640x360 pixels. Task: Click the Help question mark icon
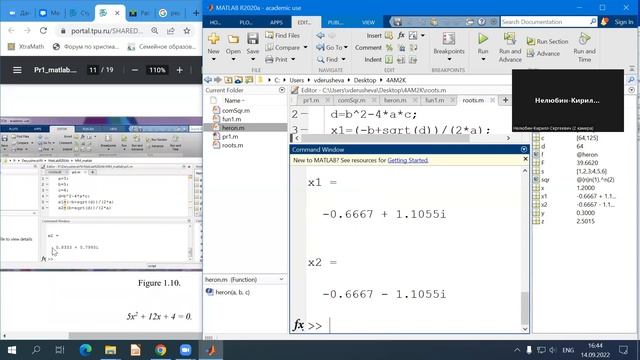482,22
